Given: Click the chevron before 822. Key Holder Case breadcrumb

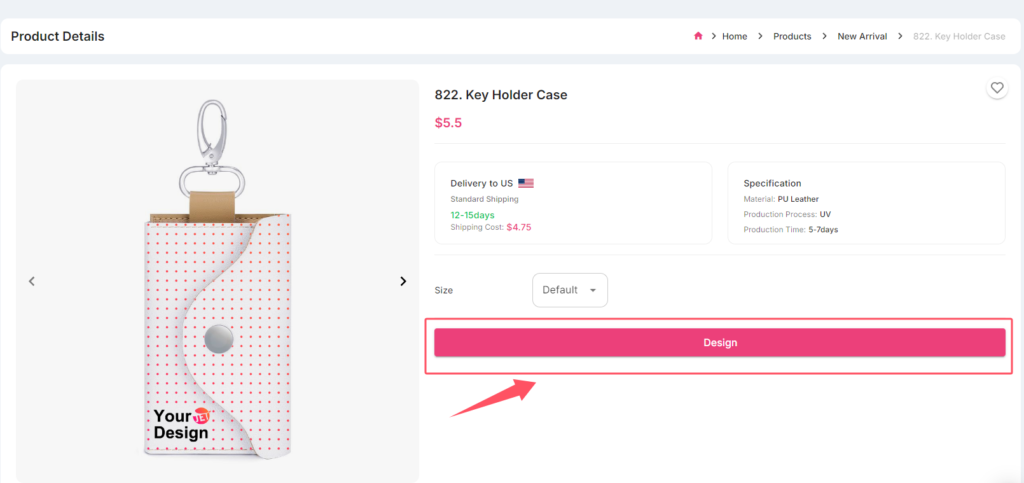Looking at the screenshot, I should tap(901, 36).
